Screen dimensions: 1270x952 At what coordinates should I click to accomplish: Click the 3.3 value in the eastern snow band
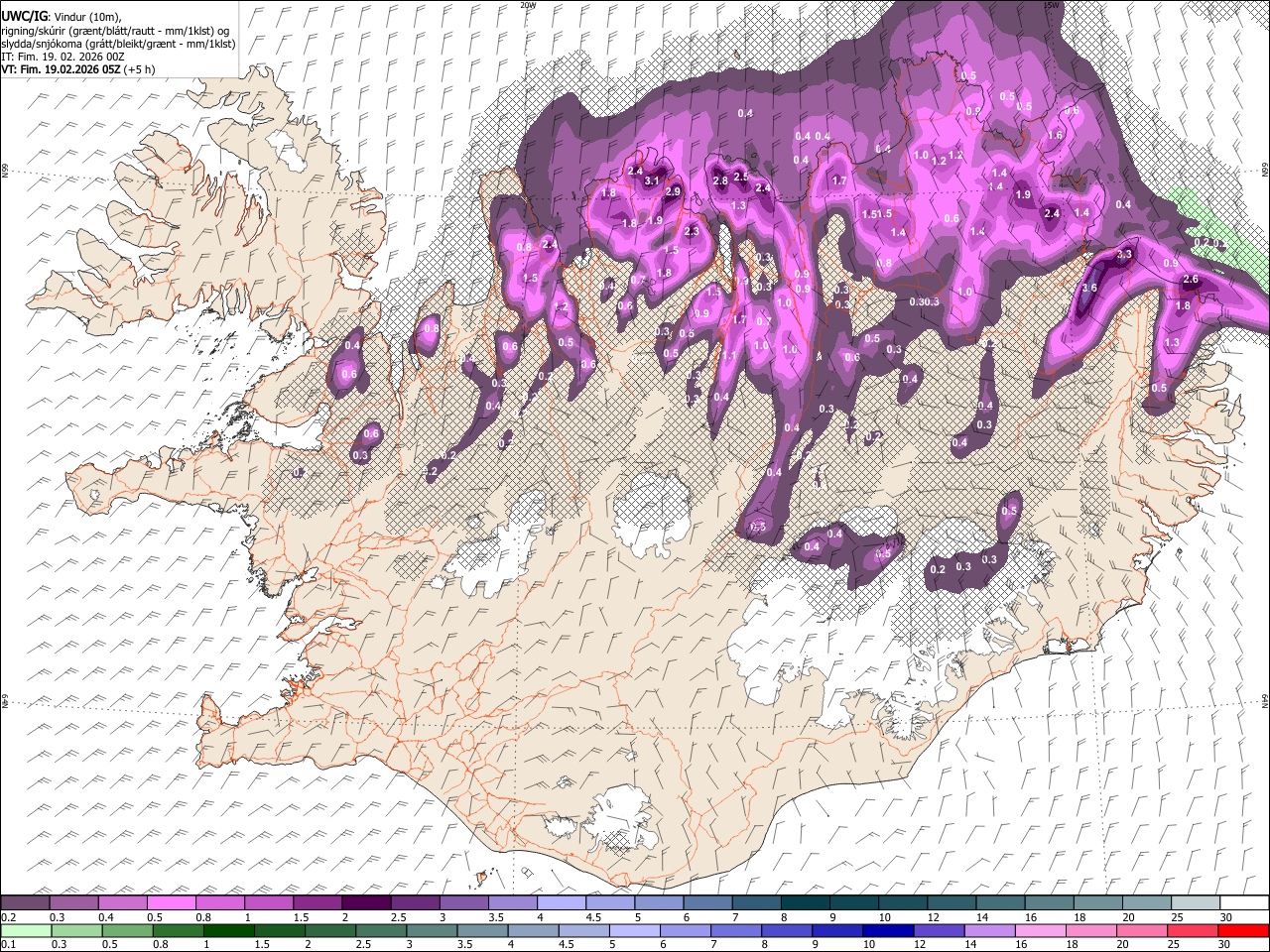click(x=1124, y=255)
